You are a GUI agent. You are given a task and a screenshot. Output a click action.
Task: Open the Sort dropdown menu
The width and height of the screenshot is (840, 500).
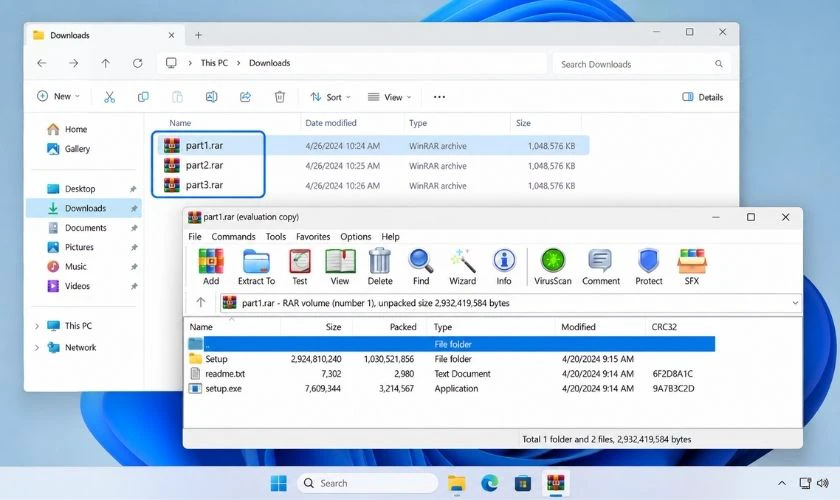coord(331,97)
